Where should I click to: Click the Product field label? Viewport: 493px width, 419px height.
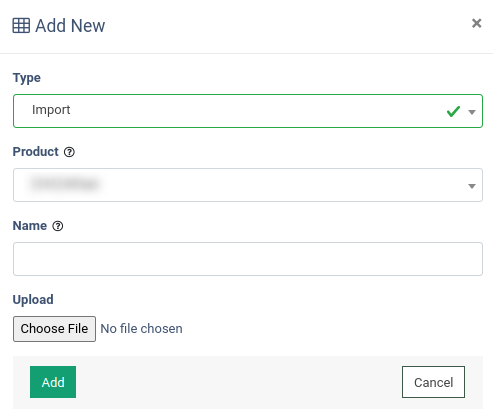[35, 152]
